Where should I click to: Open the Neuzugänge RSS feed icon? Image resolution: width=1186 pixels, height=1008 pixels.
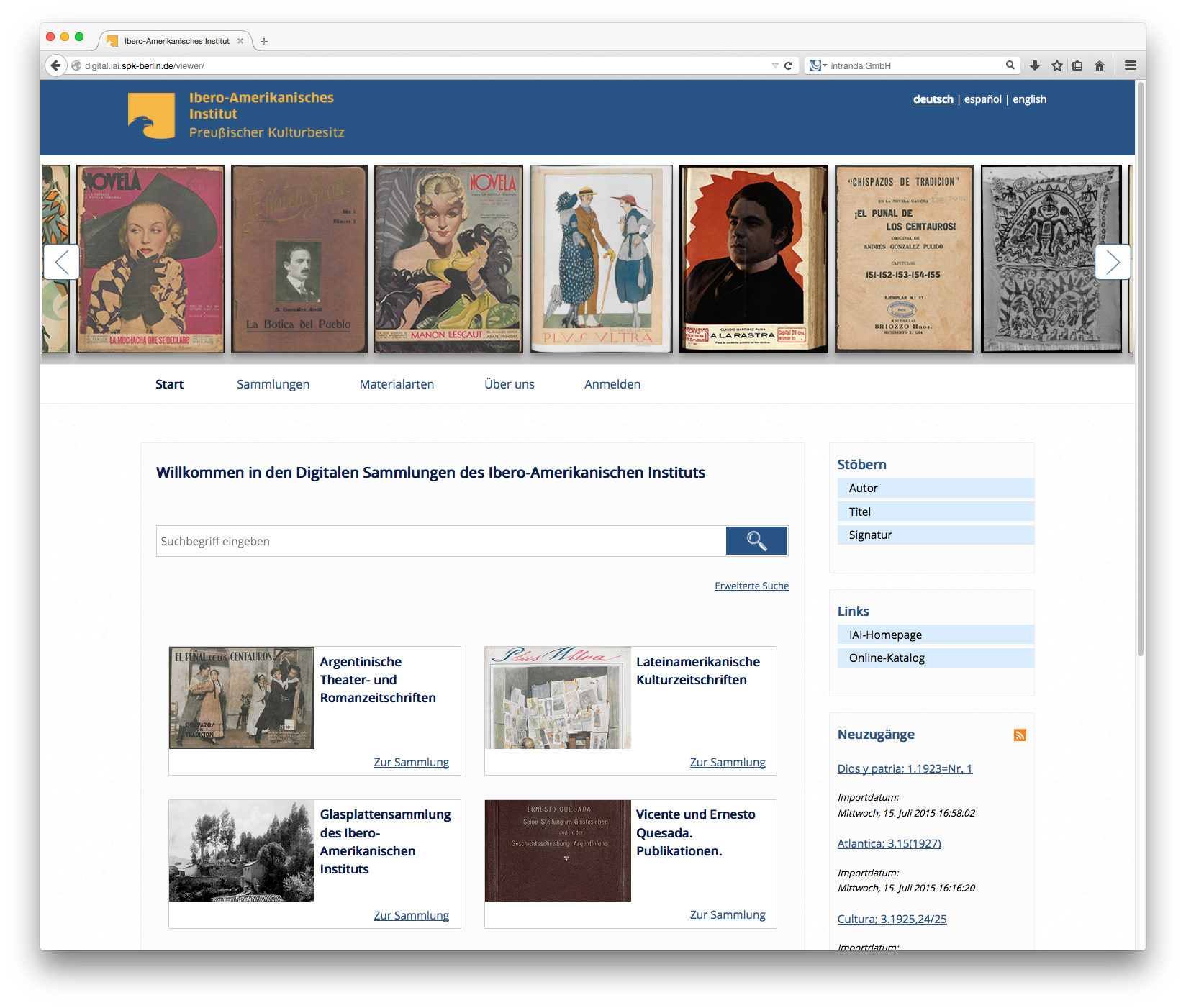pyautogui.click(x=1020, y=735)
